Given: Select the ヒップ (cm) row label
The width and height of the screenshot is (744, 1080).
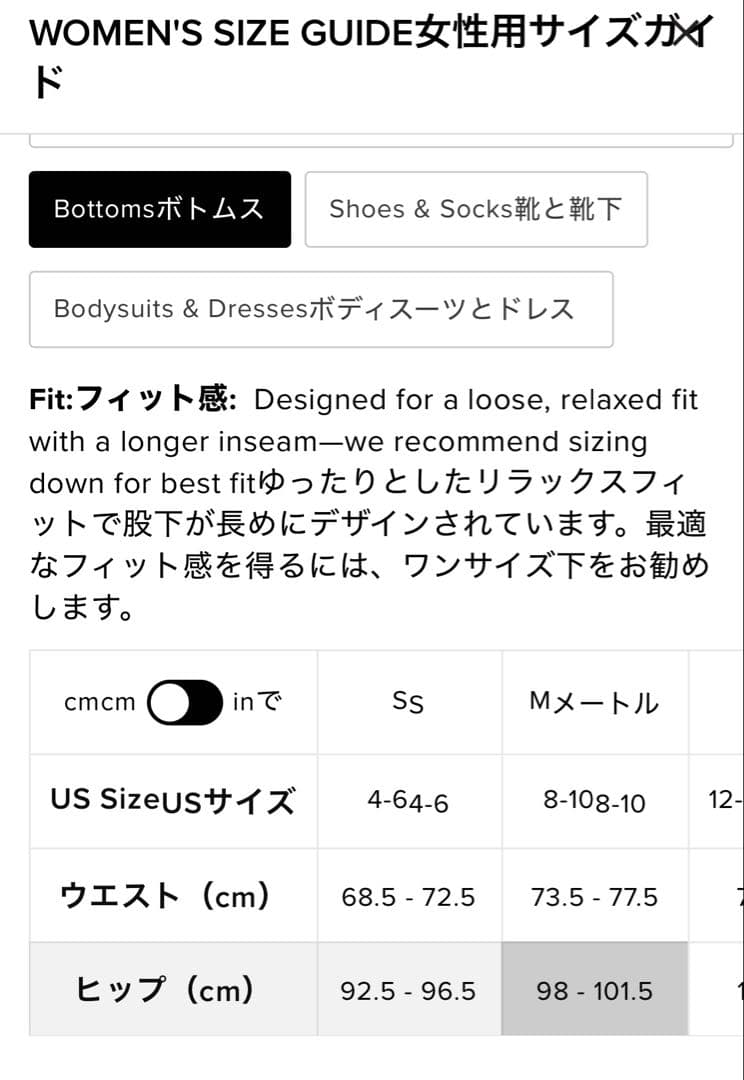Looking at the screenshot, I should coord(172,990).
